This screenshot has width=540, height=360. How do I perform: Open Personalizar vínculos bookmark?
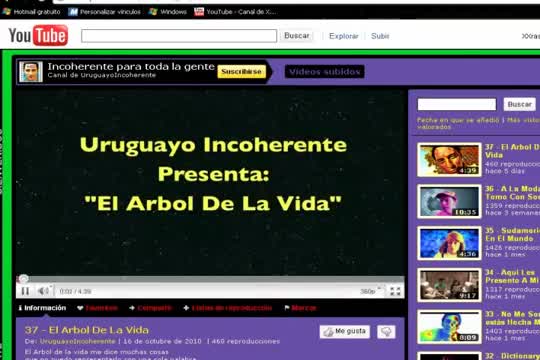[105, 12]
